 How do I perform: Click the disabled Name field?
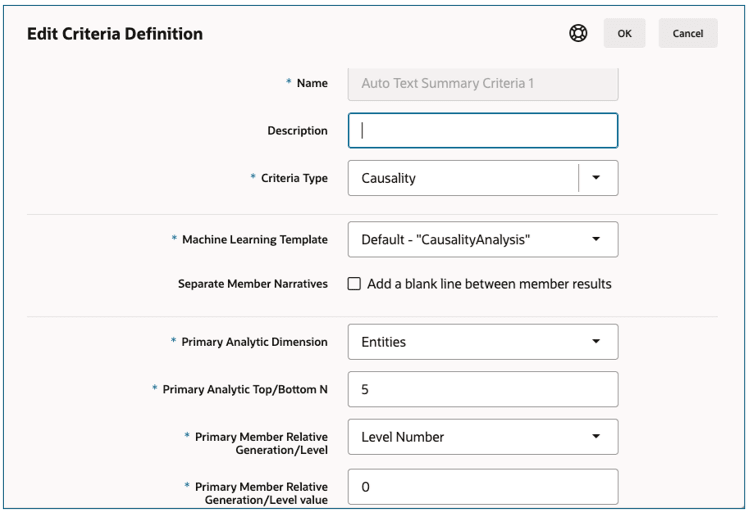tap(483, 83)
